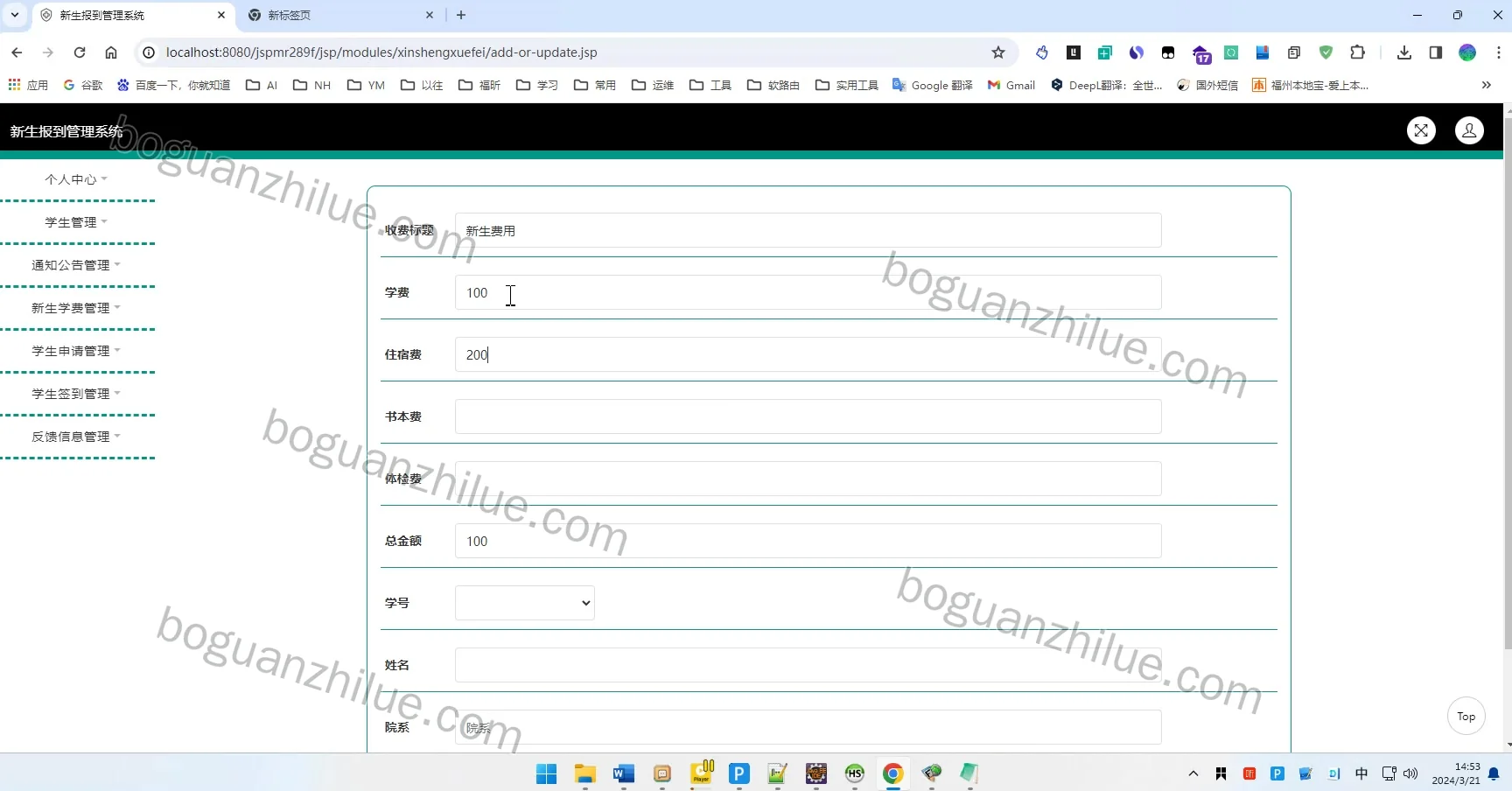Expand 学生申请管理 sidebar menu
This screenshot has width=1512, height=791.
point(76,351)
